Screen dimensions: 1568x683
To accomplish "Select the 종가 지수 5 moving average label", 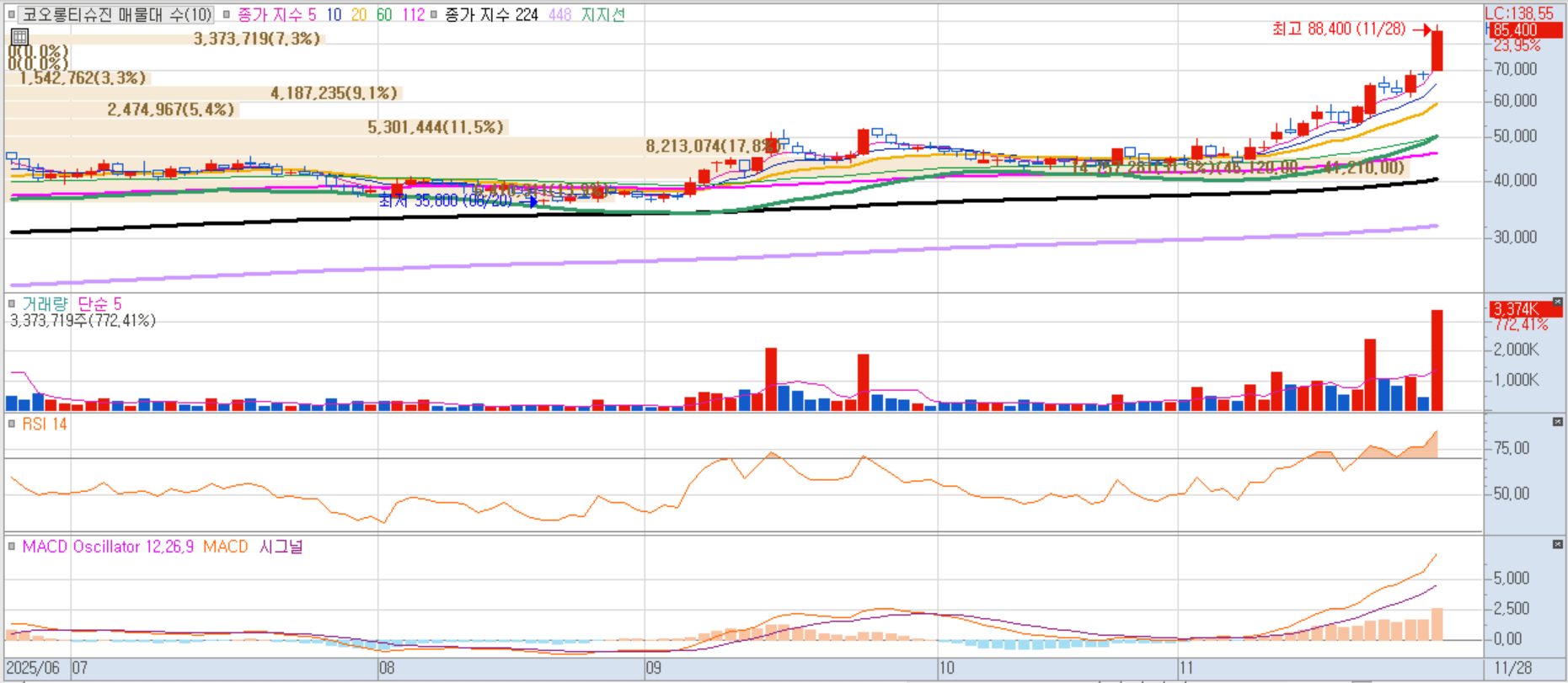I will pos(277,14).
